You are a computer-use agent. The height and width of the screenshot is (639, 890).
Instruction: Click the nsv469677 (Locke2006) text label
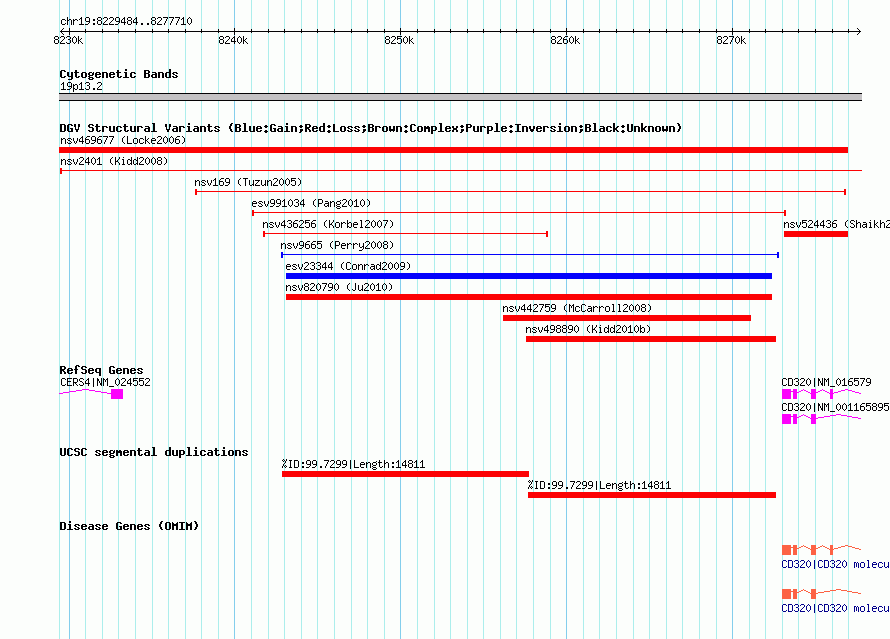[123, 140]
